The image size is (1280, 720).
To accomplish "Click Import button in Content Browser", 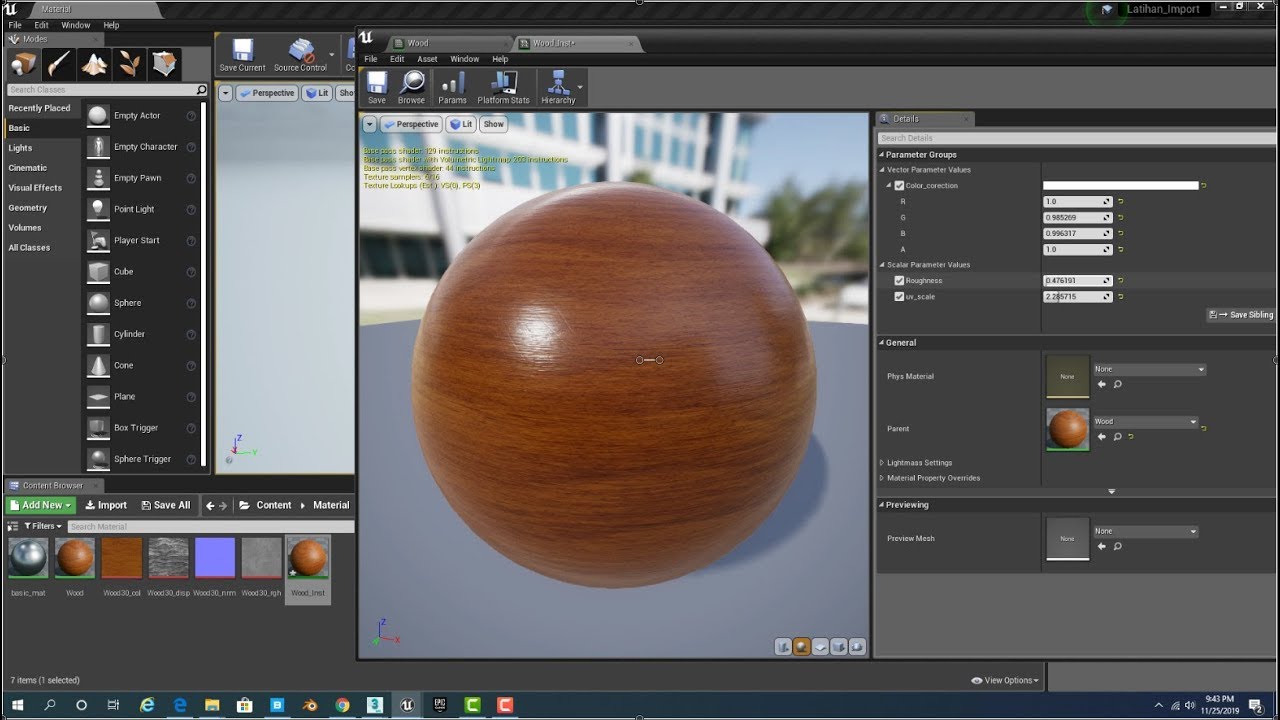I will pos(106,506).
